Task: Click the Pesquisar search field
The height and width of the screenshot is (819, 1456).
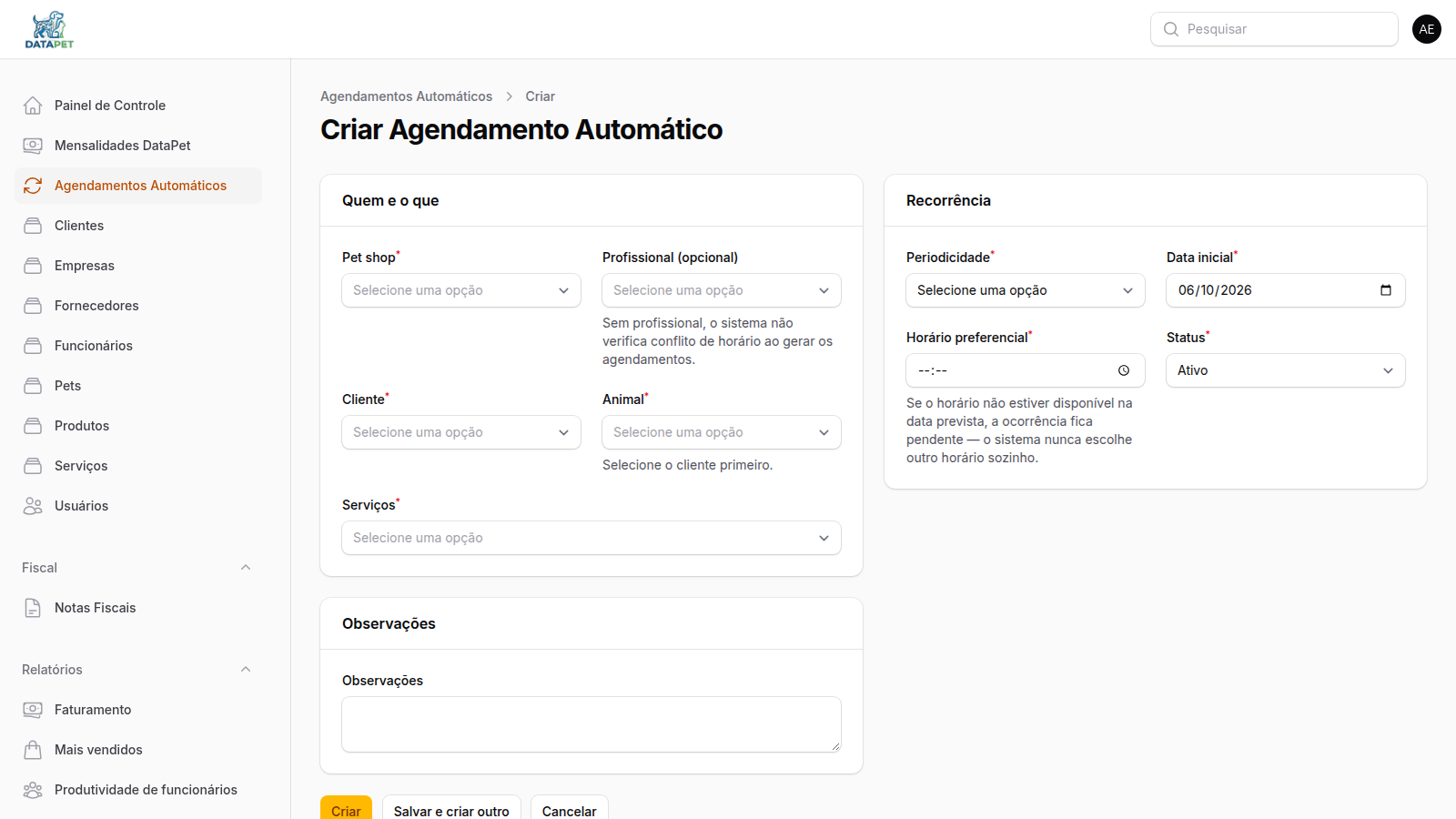Action: click(x=1274, y=29)
